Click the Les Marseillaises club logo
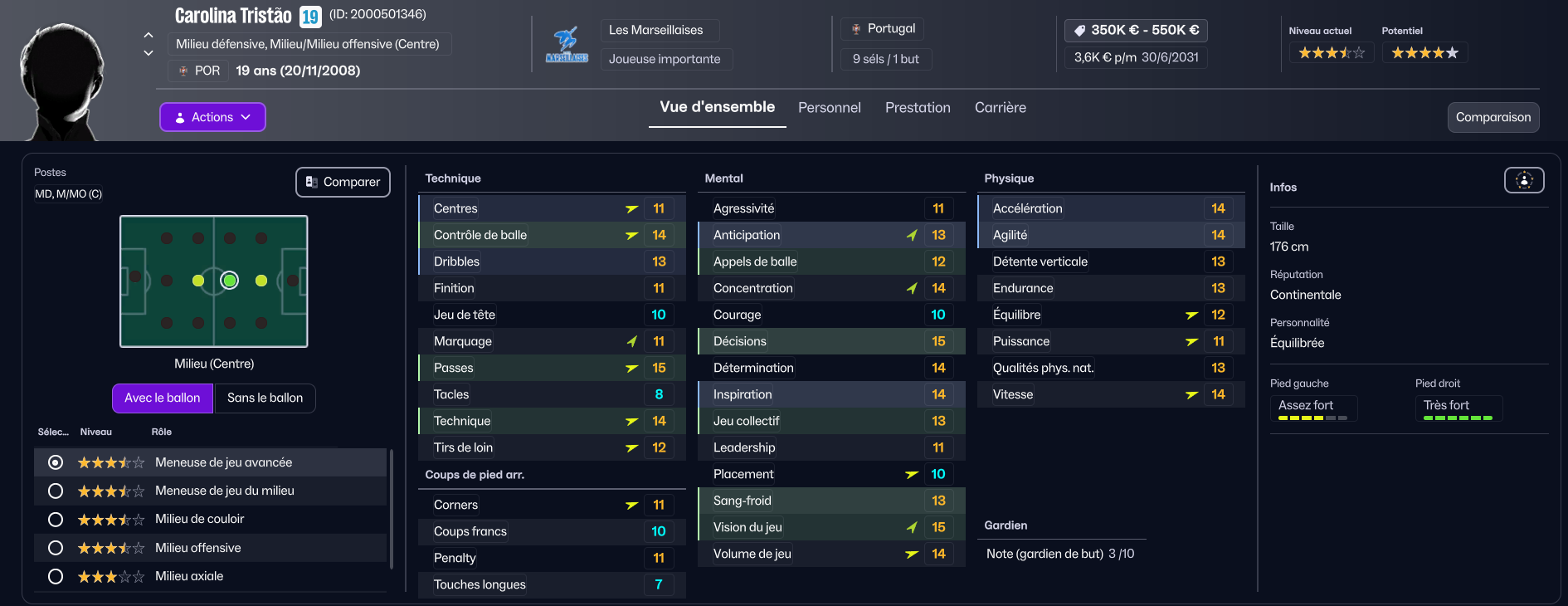Viewport: 1568px width, 606px height. [x=567, y=46]
